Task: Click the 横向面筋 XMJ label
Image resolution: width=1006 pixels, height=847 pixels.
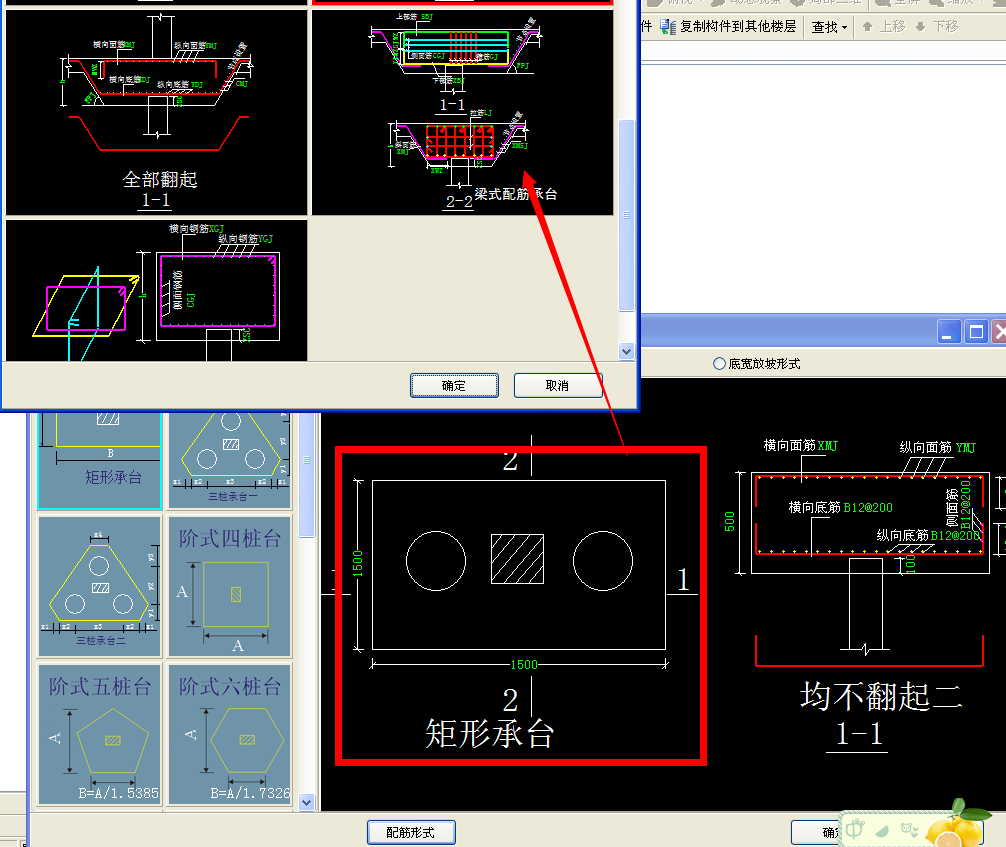Action: pos(801,445)
